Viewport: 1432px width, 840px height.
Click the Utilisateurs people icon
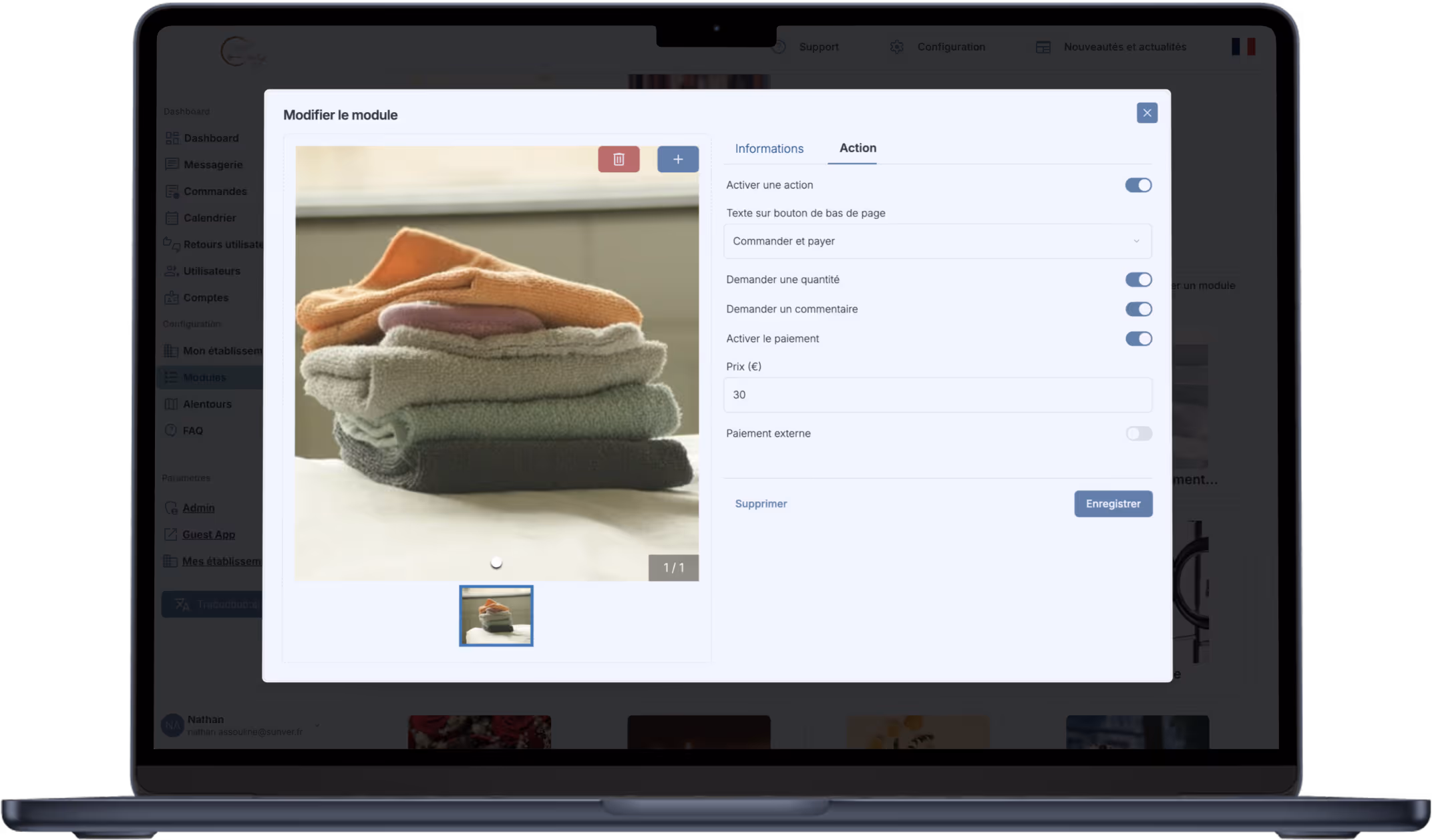tap(172, 270)
